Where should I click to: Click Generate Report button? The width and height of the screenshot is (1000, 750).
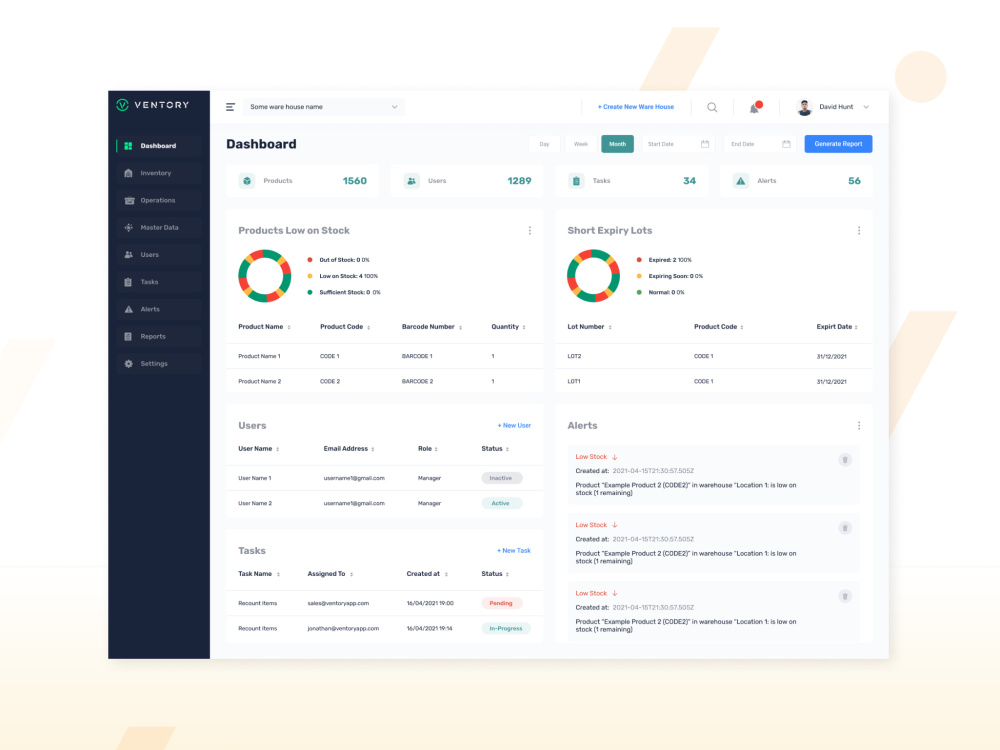[x=838, y=144]
